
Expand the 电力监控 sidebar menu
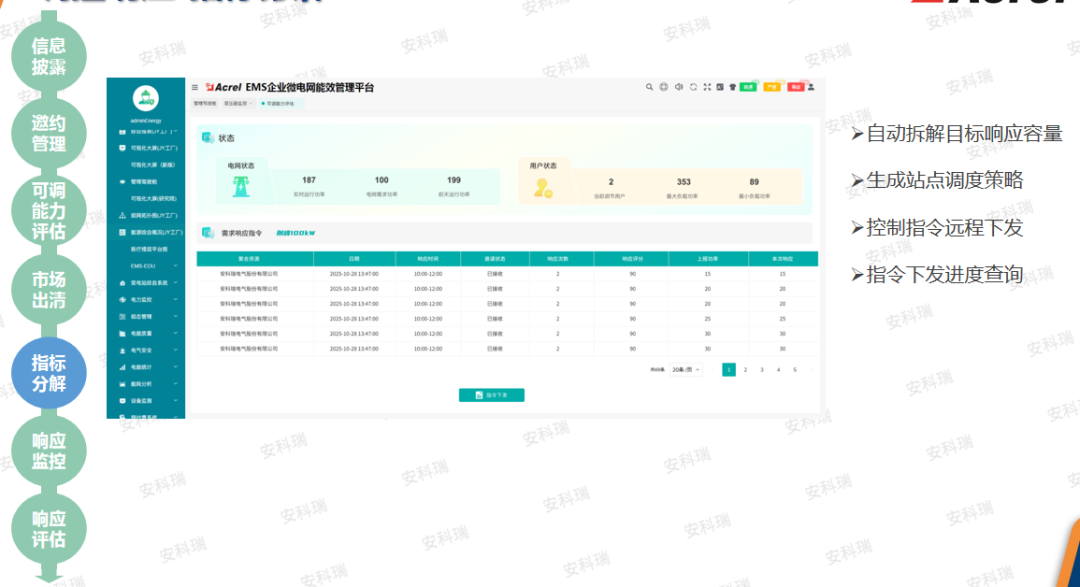tap(146, 300)
